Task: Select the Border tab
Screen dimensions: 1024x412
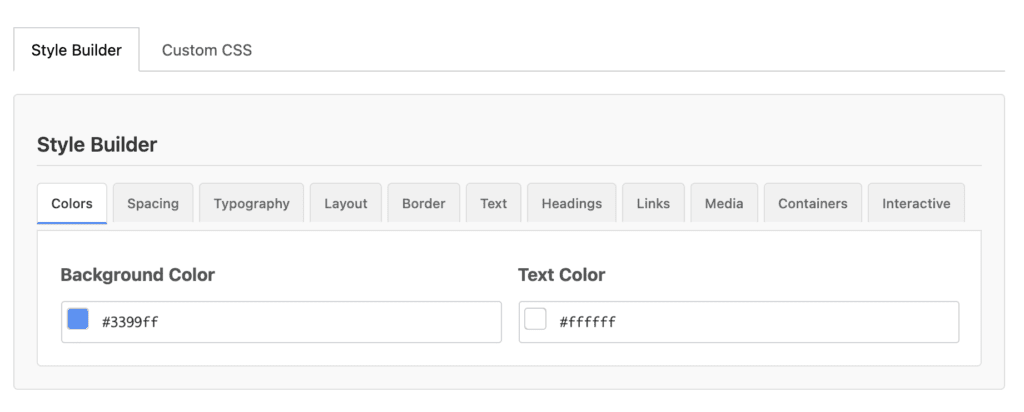Action: pyautogui.click(x=424, y=203)
